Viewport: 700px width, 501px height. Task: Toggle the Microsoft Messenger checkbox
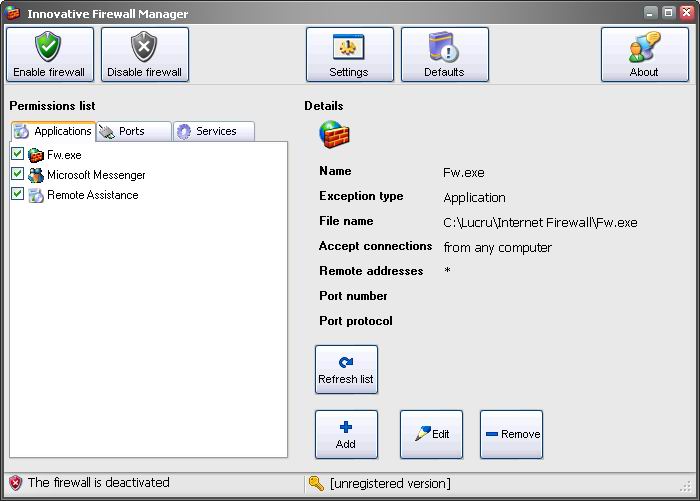coord(18,175)
